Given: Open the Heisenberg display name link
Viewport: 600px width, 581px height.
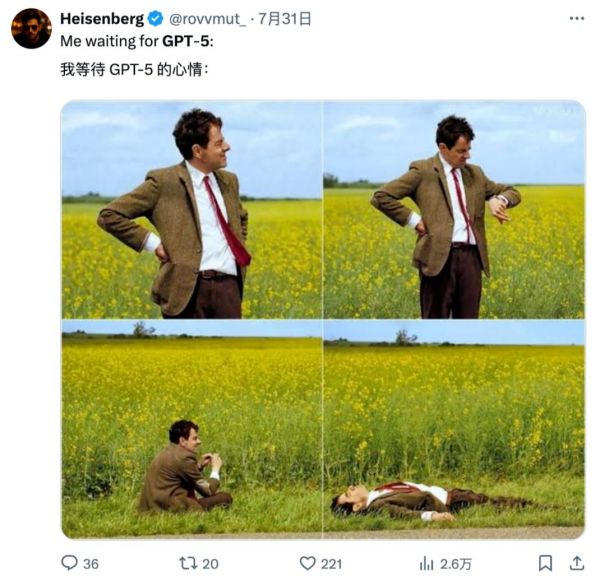Looking at the screenshot, I should click(x=102, y=18).
